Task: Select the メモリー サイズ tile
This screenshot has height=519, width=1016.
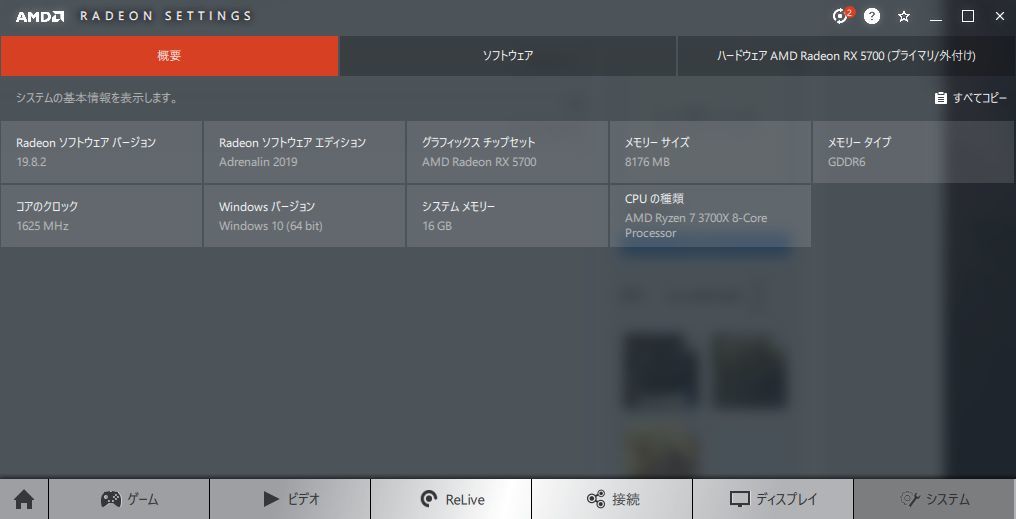Action: click(x=710, y=152)
